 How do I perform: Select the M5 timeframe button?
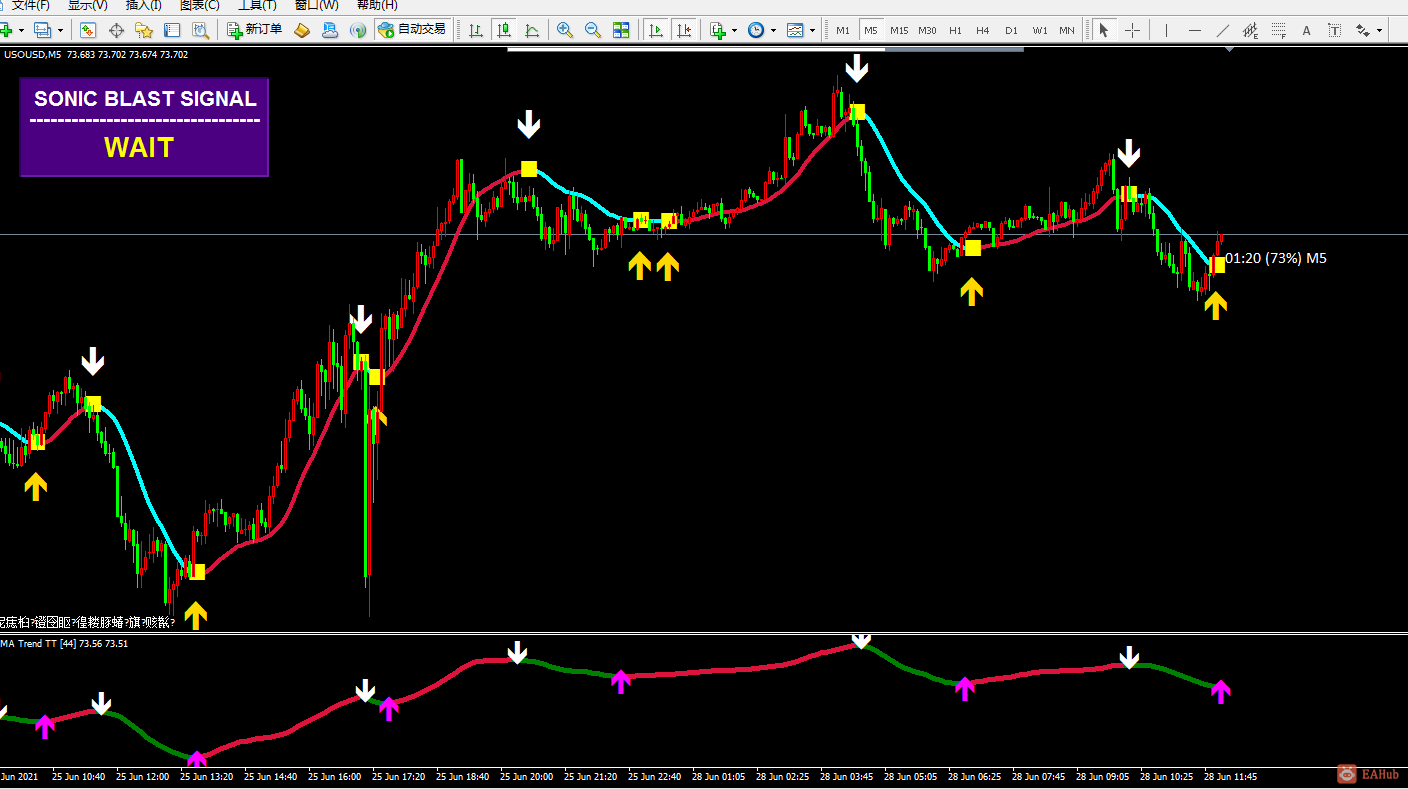[871, 30]
